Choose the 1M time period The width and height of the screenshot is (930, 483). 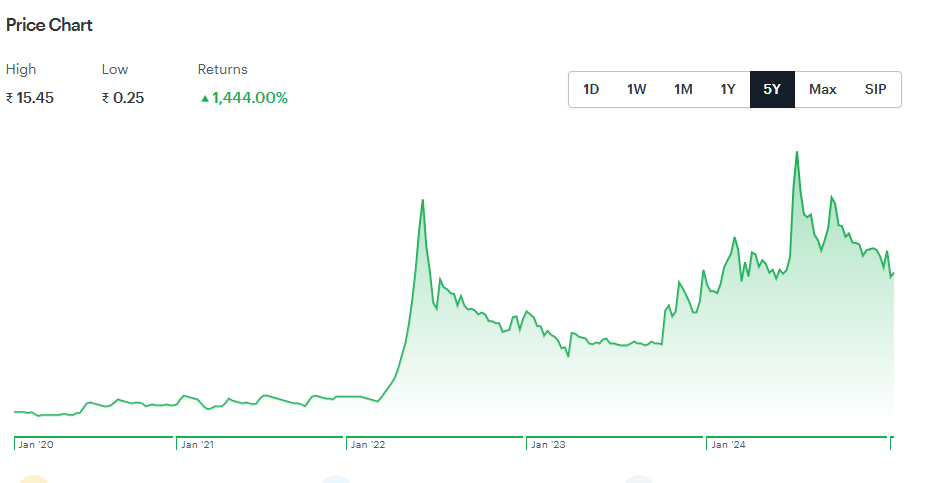[x=683, y=90]
